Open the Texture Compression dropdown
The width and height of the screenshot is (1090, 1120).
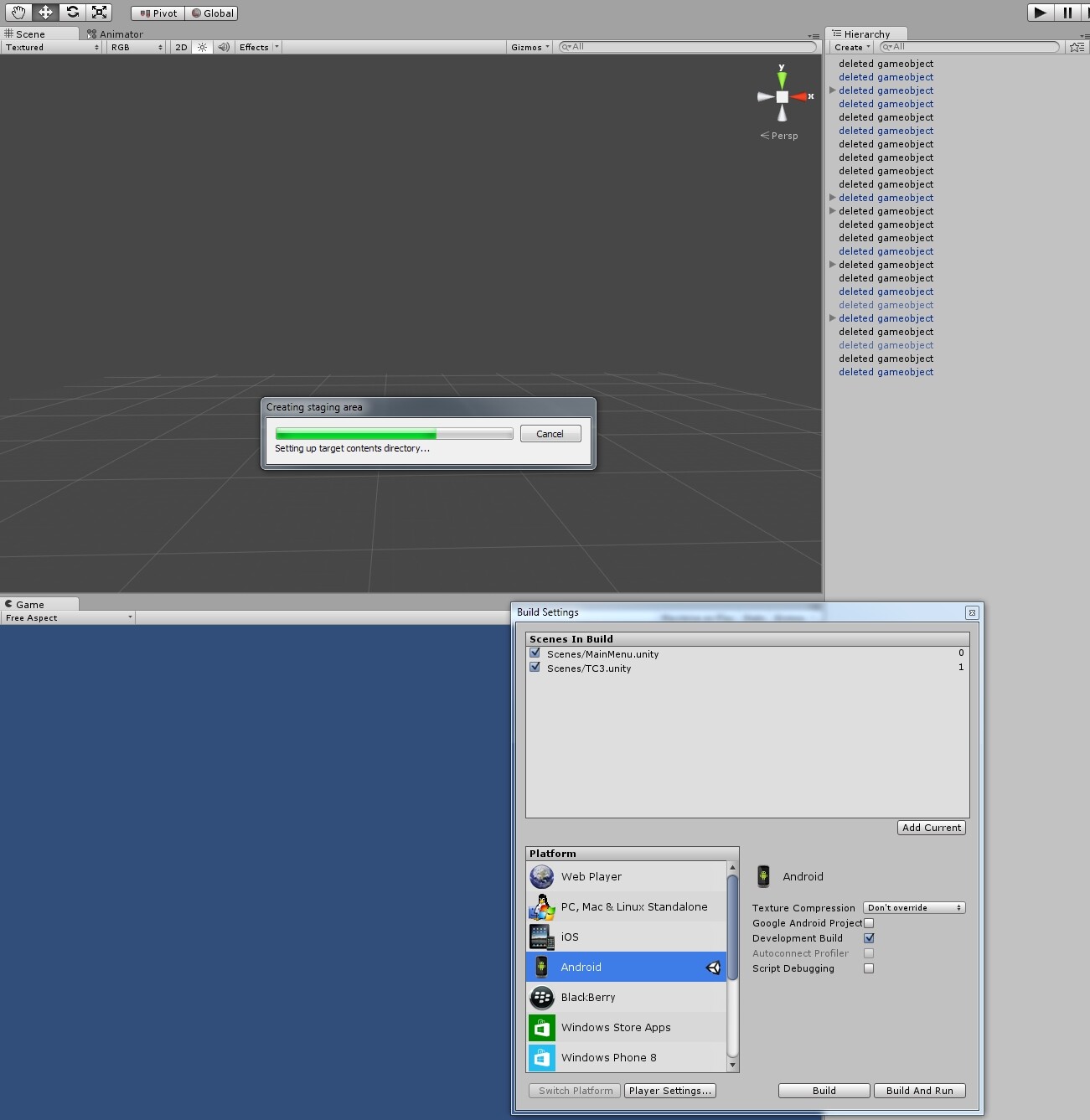click(x=914, y=908)
